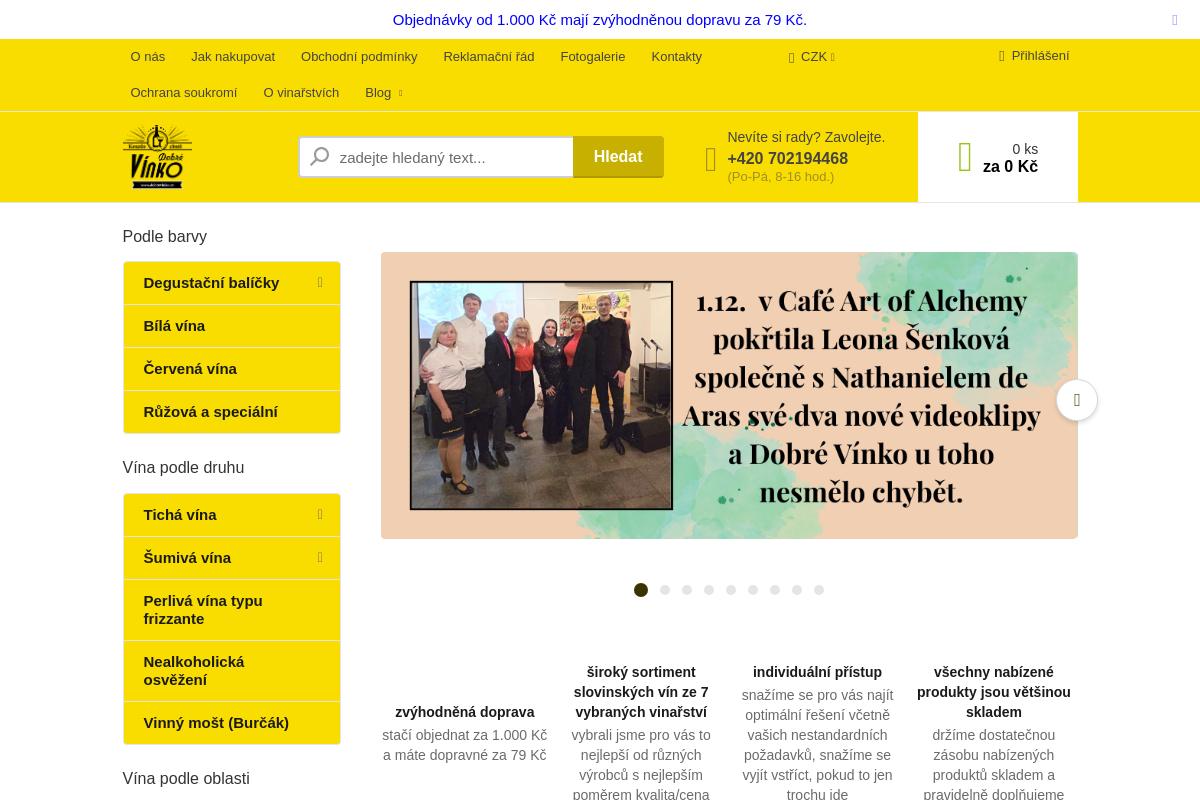Open the Blog menu item
Image resolution: width=1200 pixels, height=800 pixels.
[378, 93]
